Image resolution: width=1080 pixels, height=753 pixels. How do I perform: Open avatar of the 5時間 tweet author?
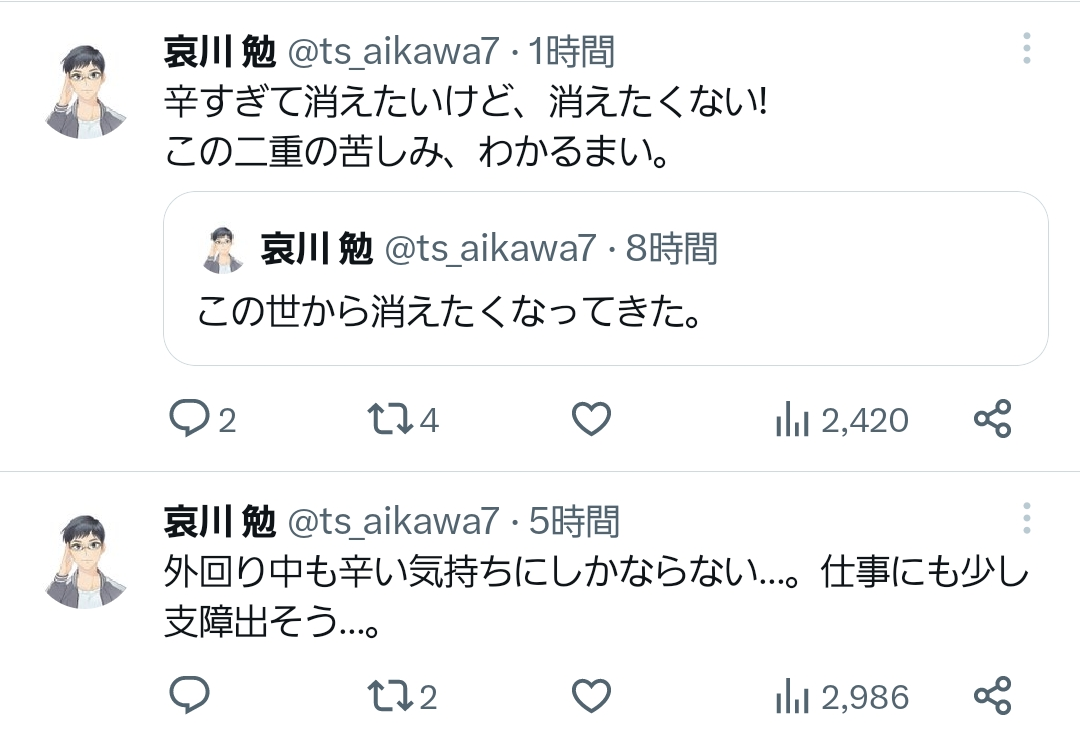pyautogui.click(x=86, y=561)
